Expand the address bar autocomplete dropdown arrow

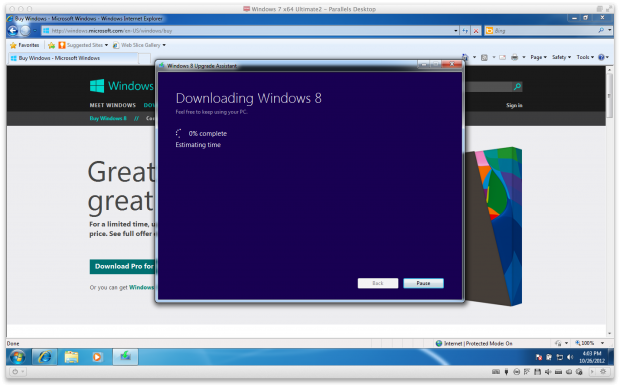456,30
